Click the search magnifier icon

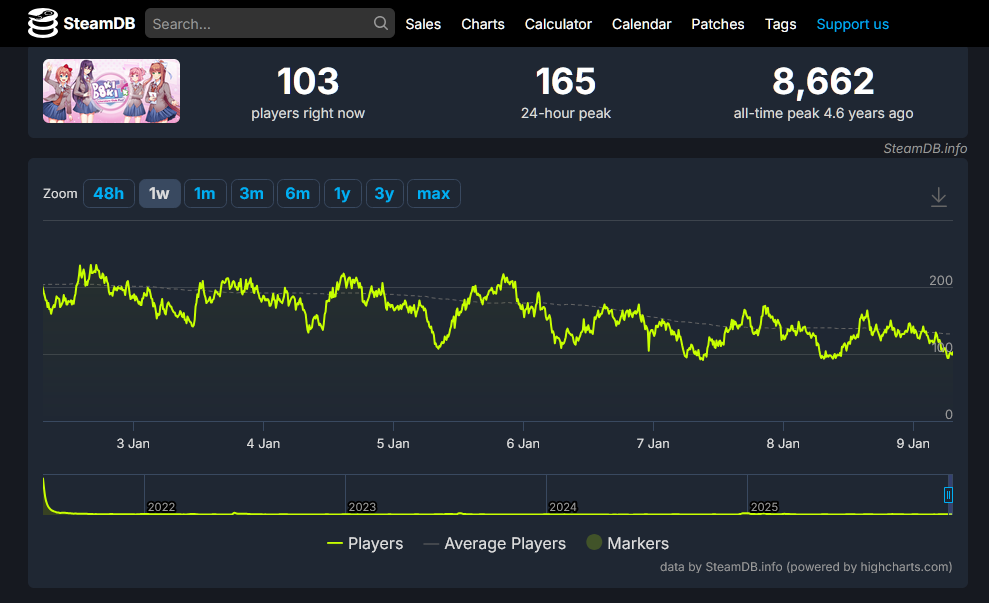point(380,23)
